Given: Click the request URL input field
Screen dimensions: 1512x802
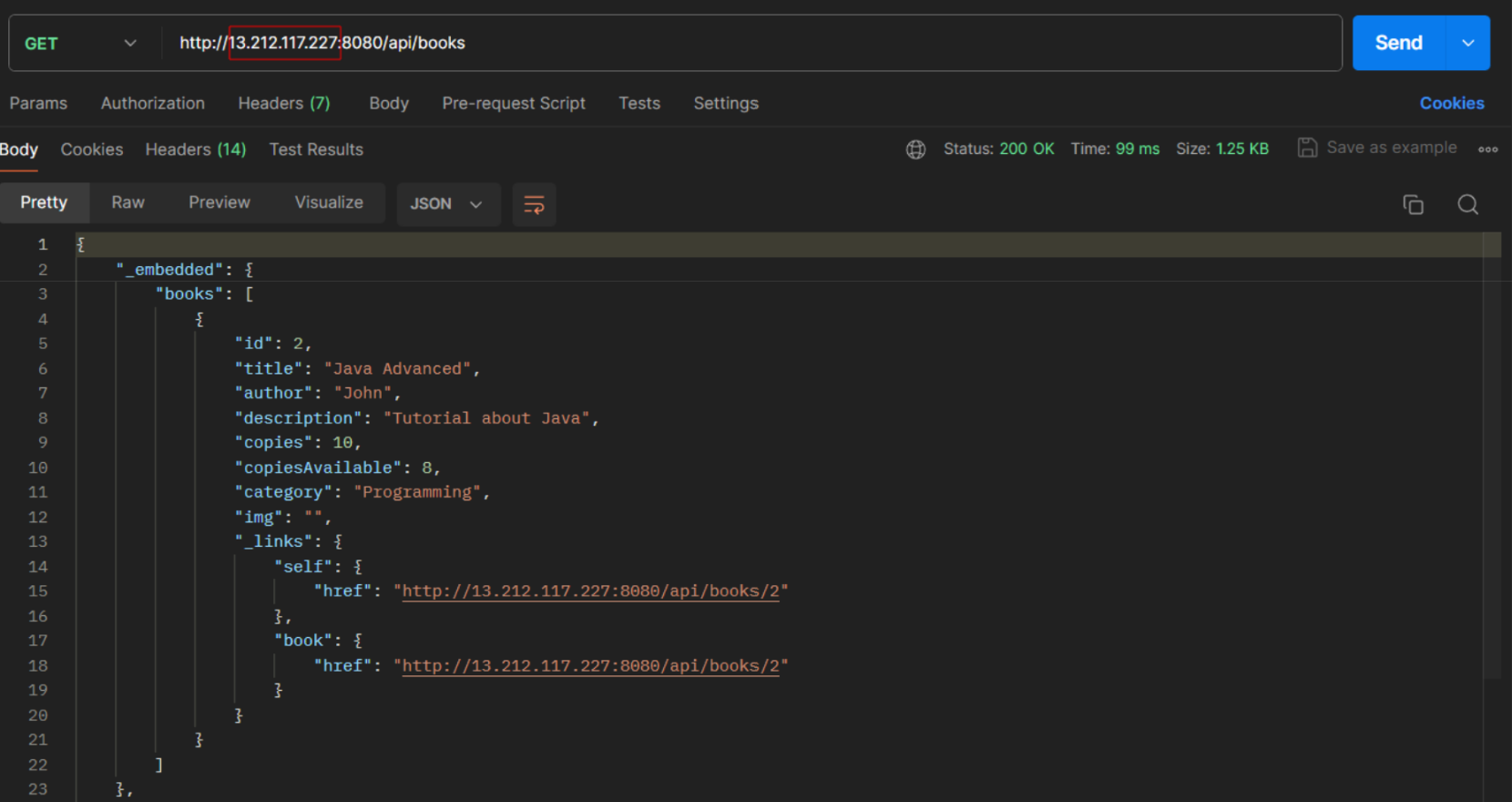Looking at the screenshot, I should click(751, 43).
